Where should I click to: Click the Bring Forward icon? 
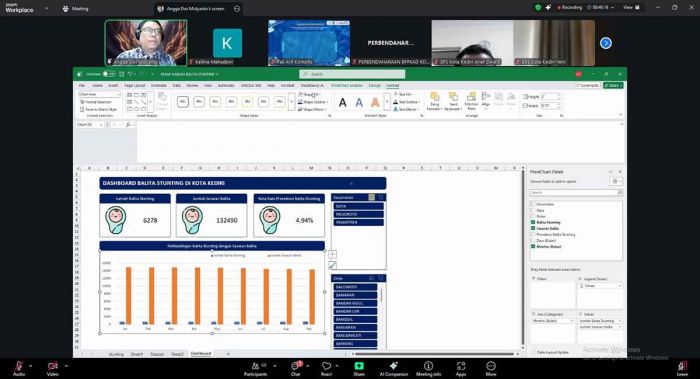[x=434, y=96]
